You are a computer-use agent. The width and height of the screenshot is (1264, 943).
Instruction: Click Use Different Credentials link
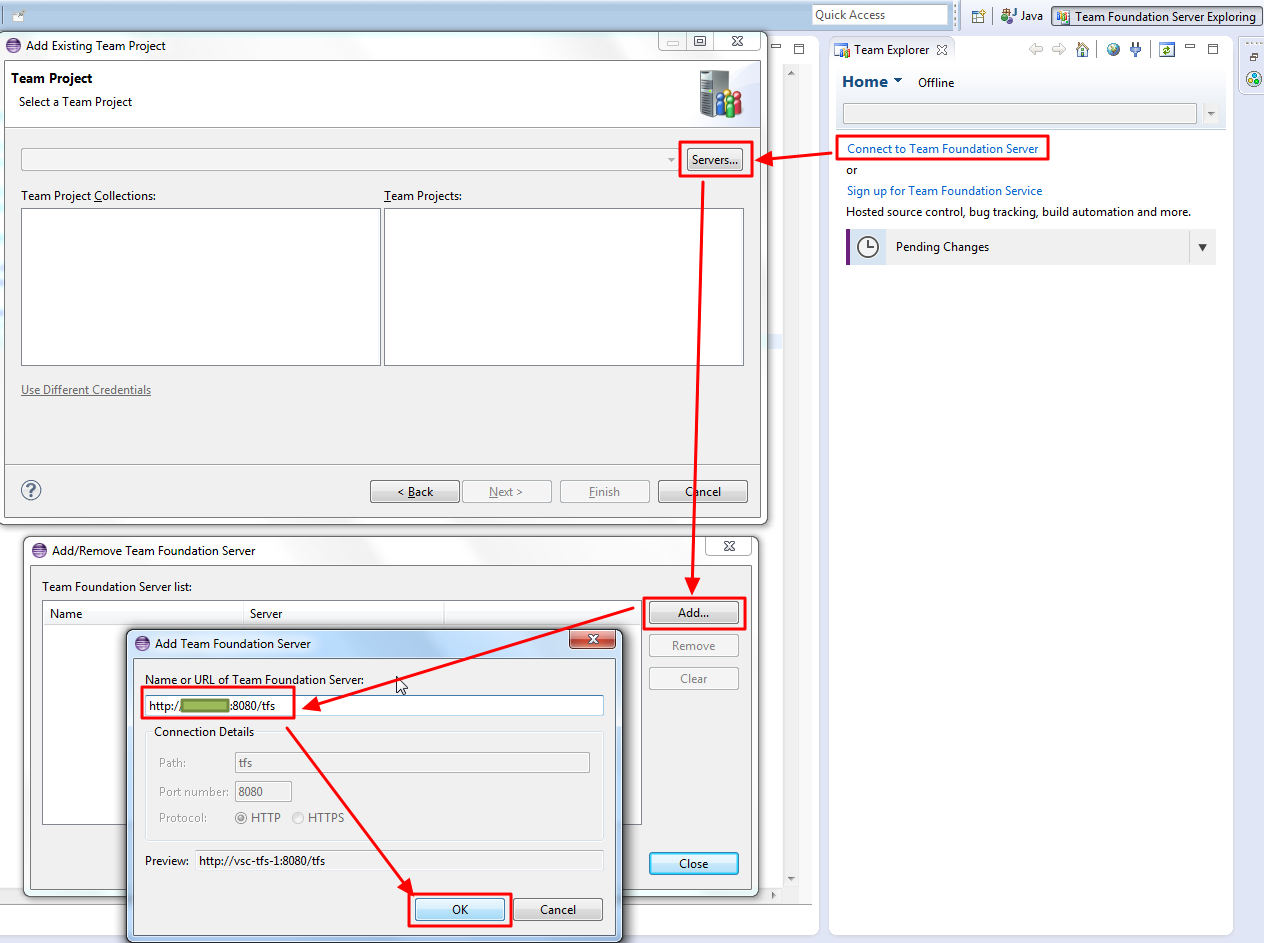pos(86,390)
